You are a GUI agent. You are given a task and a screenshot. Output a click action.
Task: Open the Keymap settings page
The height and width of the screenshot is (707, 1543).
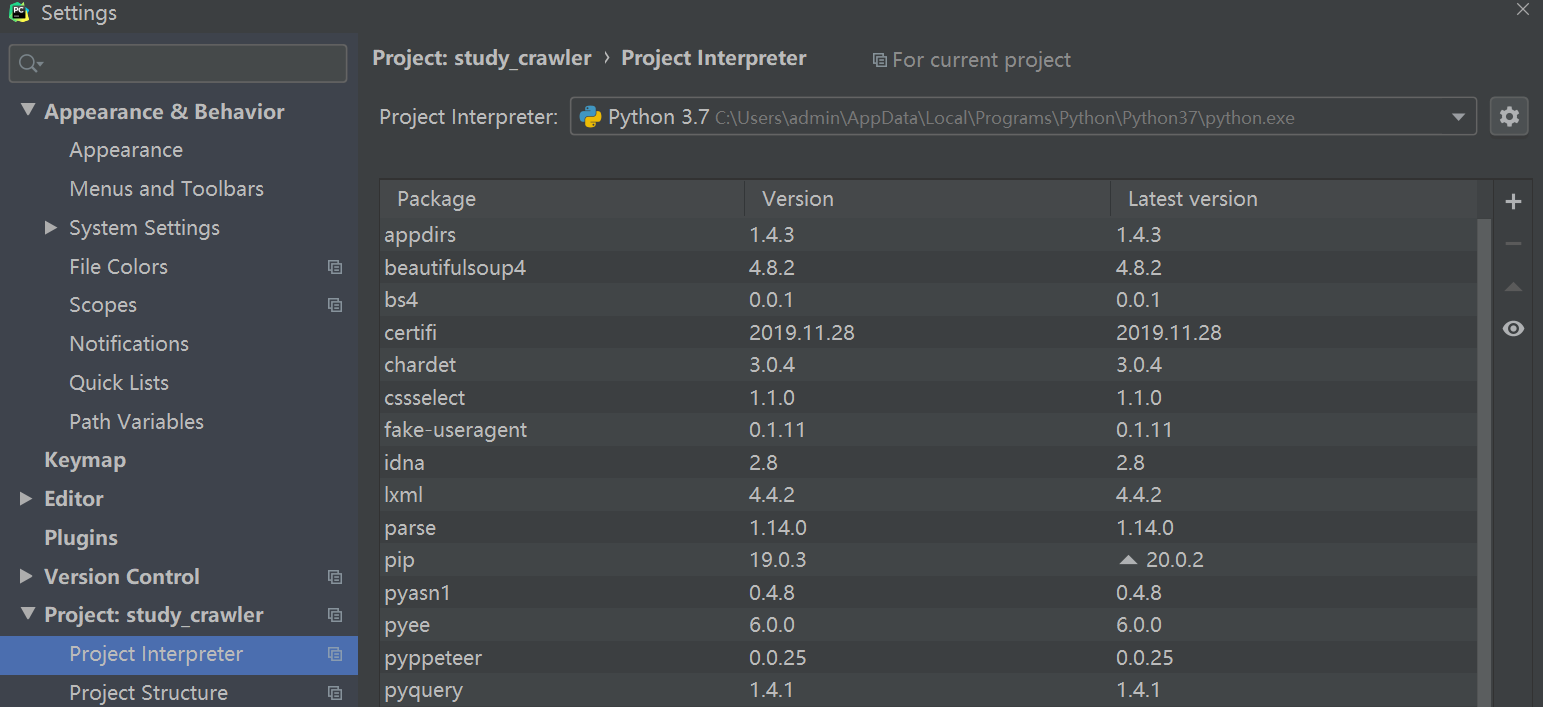pyautogui.click(x=85, y=460)
